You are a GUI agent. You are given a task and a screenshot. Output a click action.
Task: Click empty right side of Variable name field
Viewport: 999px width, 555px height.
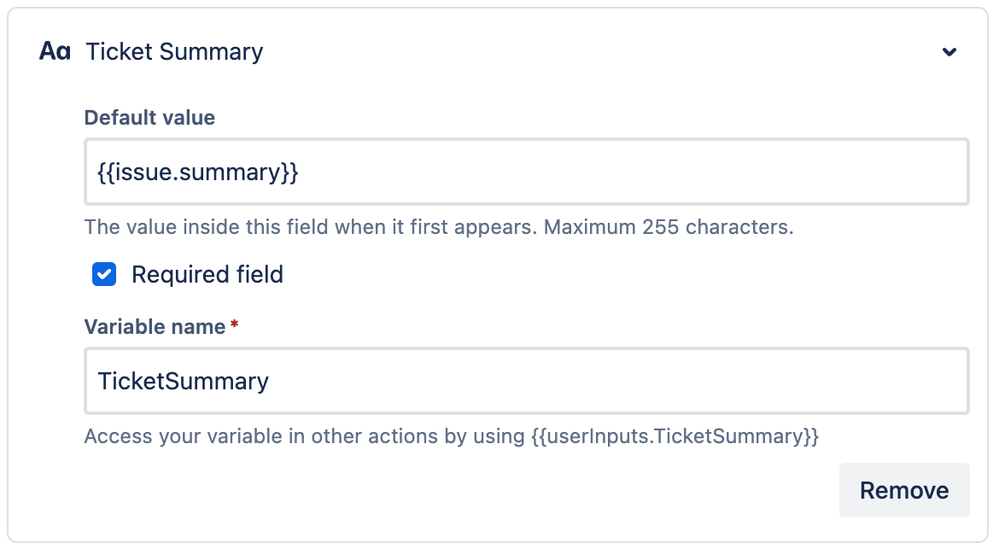tap(800, 381)
